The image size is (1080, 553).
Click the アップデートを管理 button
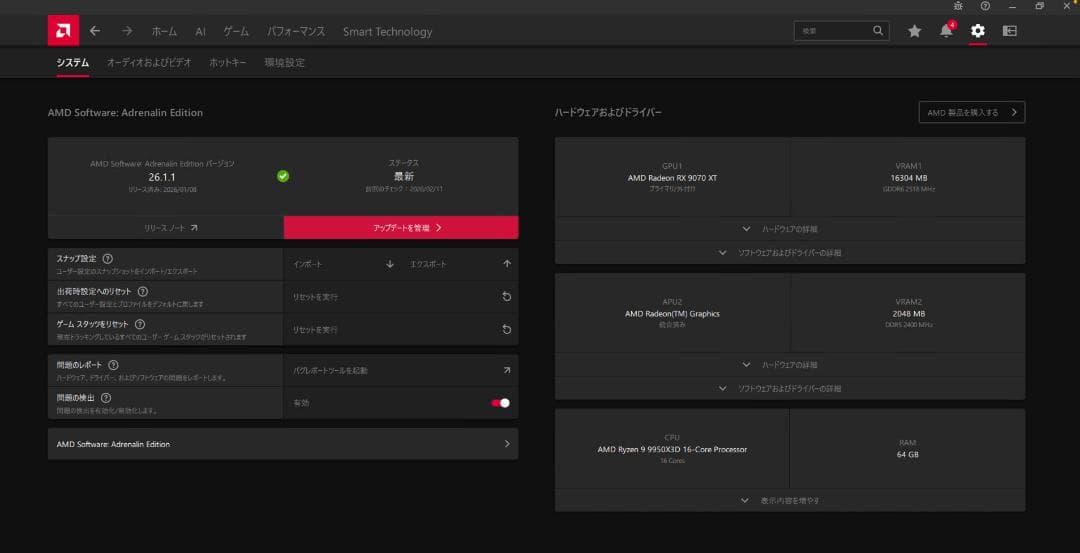click(x=401, y=227)
